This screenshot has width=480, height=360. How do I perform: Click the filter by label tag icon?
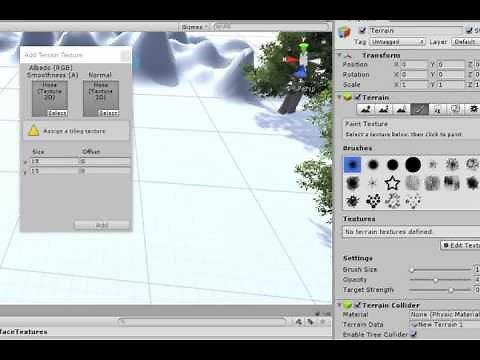(x=310, y=322)
